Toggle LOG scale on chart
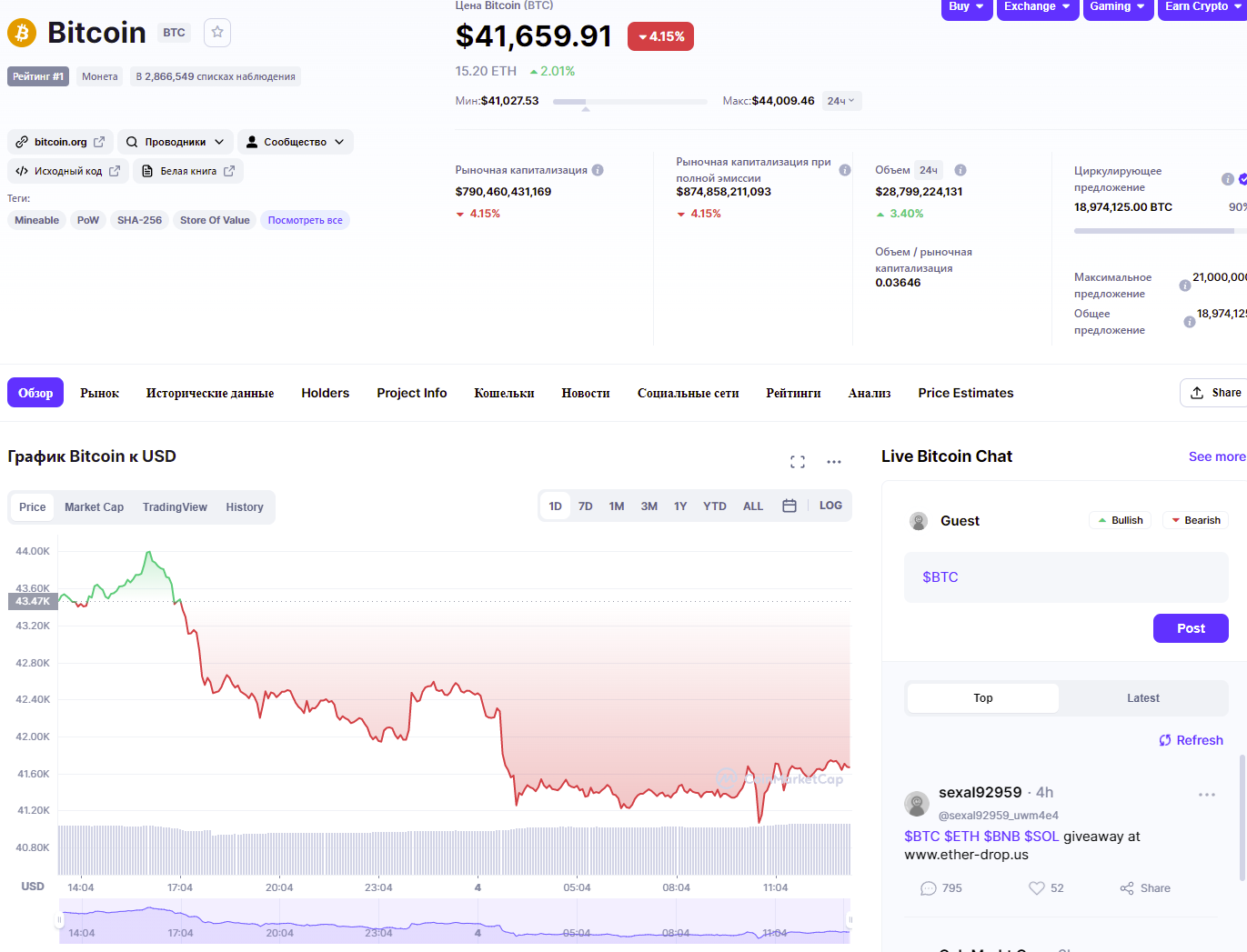The width and height of the screenshot is (1247, 952). tap(830, 506)
